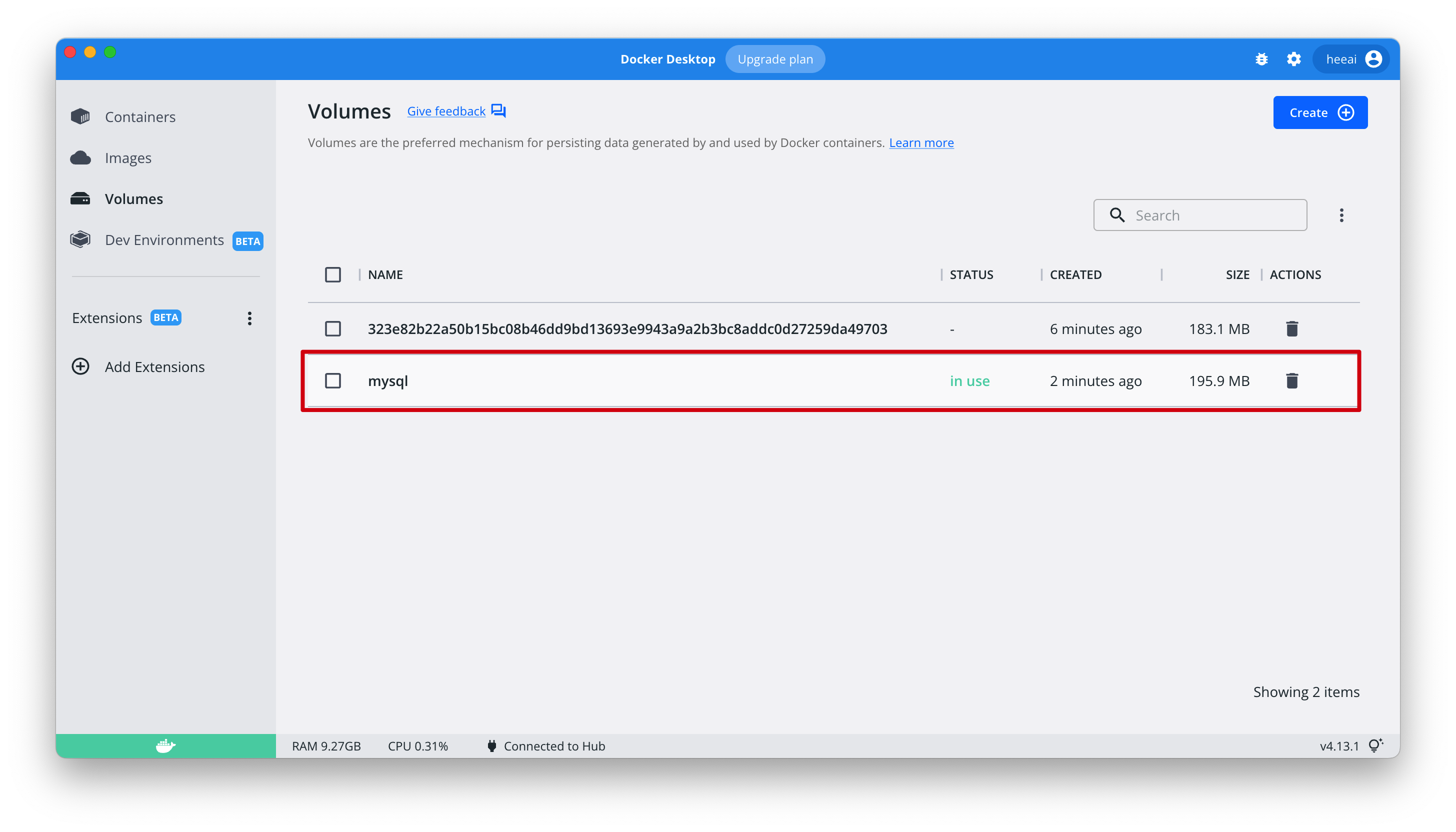This screenshot has height=832, width=1456.
Task: Click the feedback chat bubble icon
Action: pos(498,111)
